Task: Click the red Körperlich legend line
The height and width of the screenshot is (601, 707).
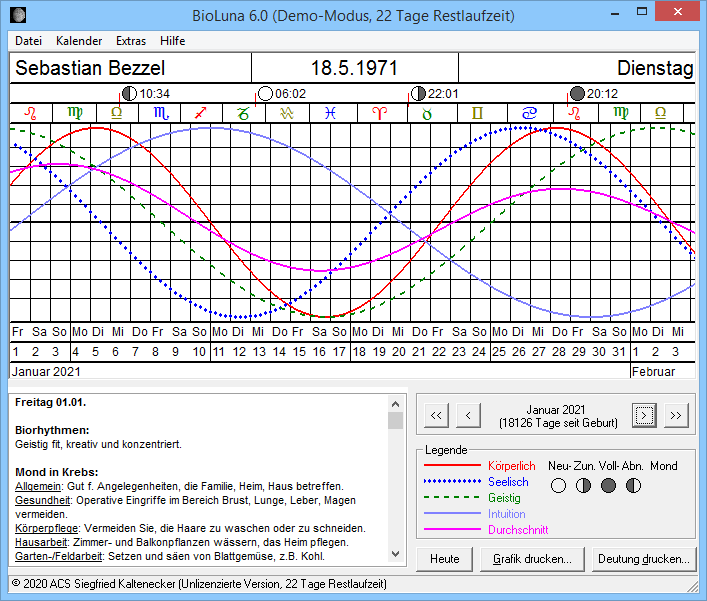Action: [x=452, y=465]
